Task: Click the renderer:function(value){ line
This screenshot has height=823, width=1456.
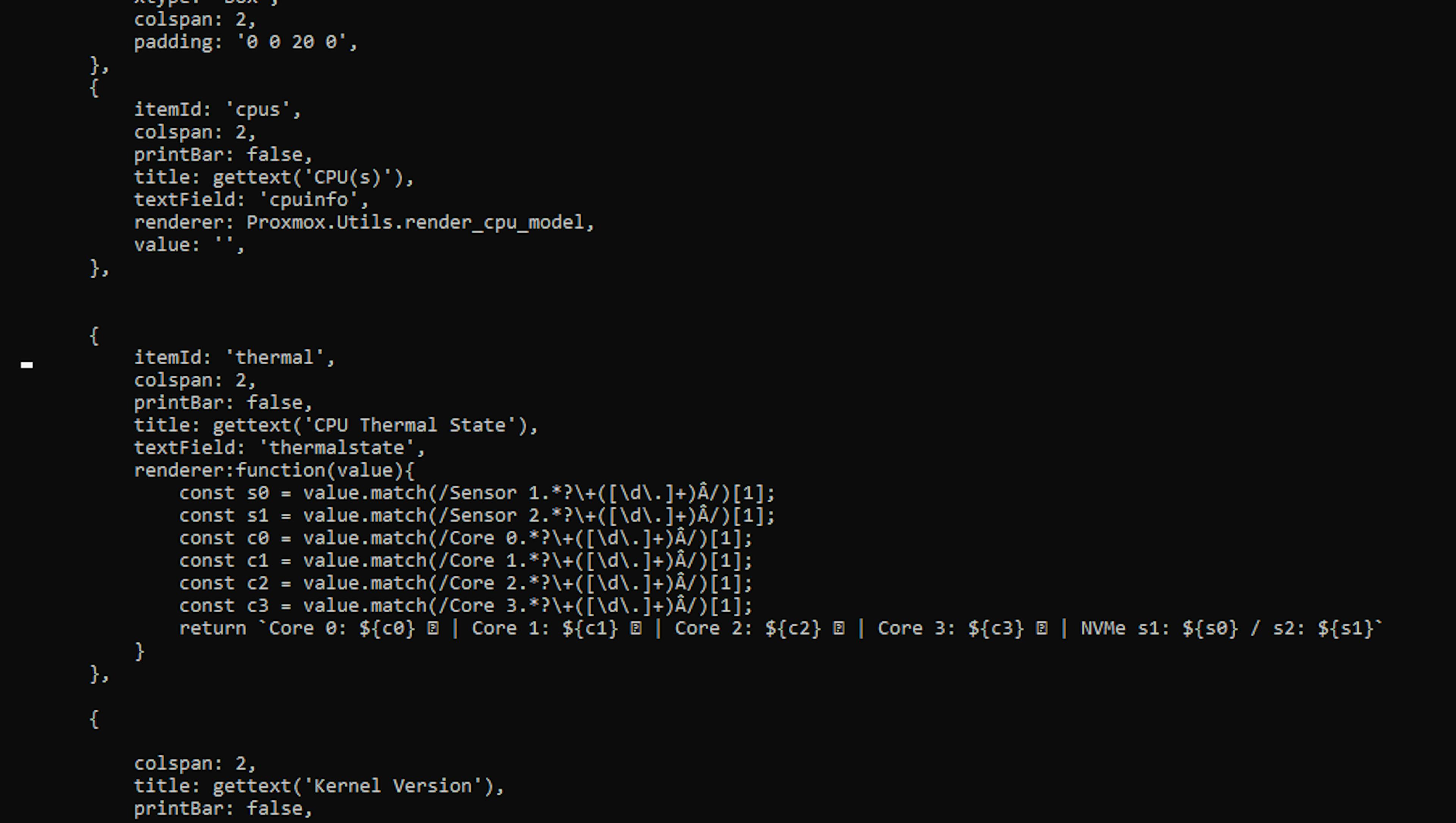Action: coord(273,470)
